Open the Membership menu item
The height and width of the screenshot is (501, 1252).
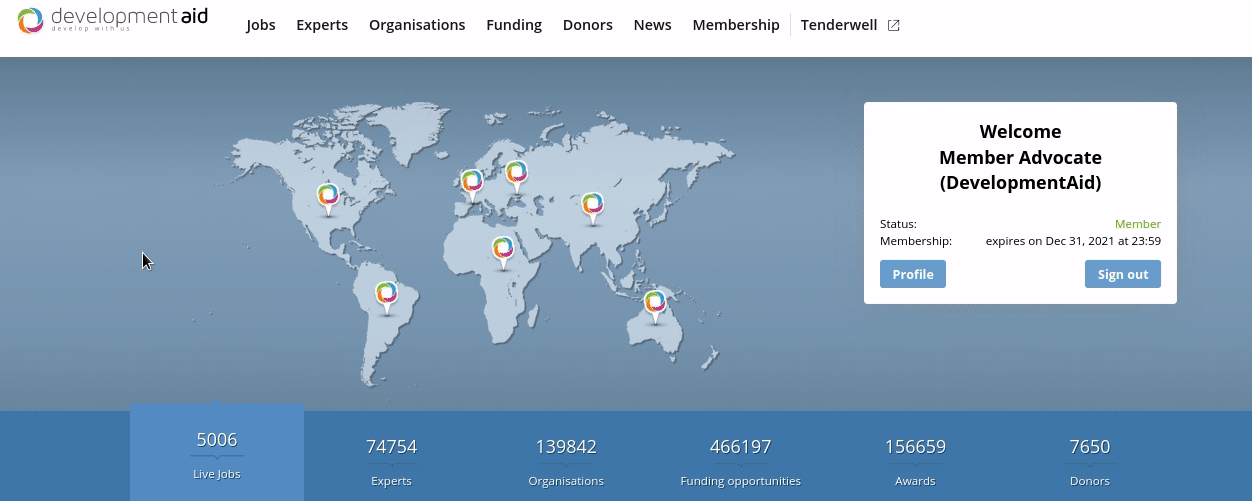[736, 25]
